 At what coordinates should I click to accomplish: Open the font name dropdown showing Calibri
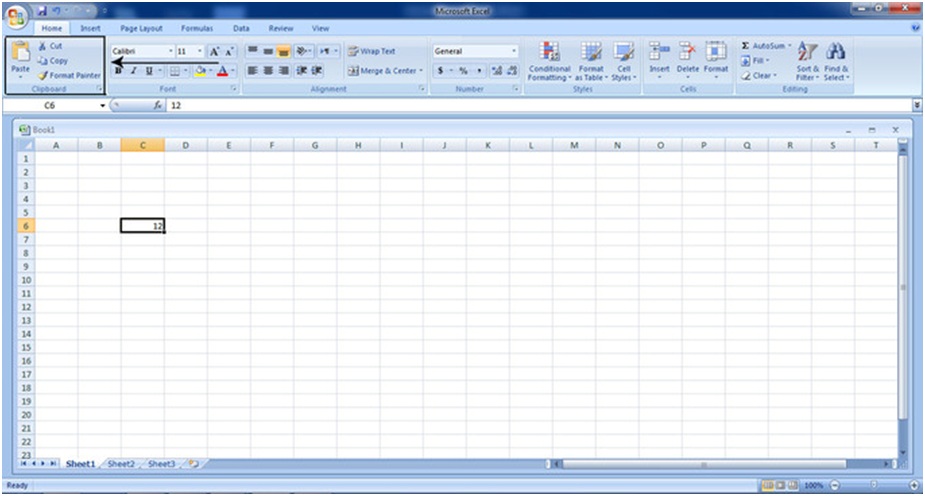169,51
